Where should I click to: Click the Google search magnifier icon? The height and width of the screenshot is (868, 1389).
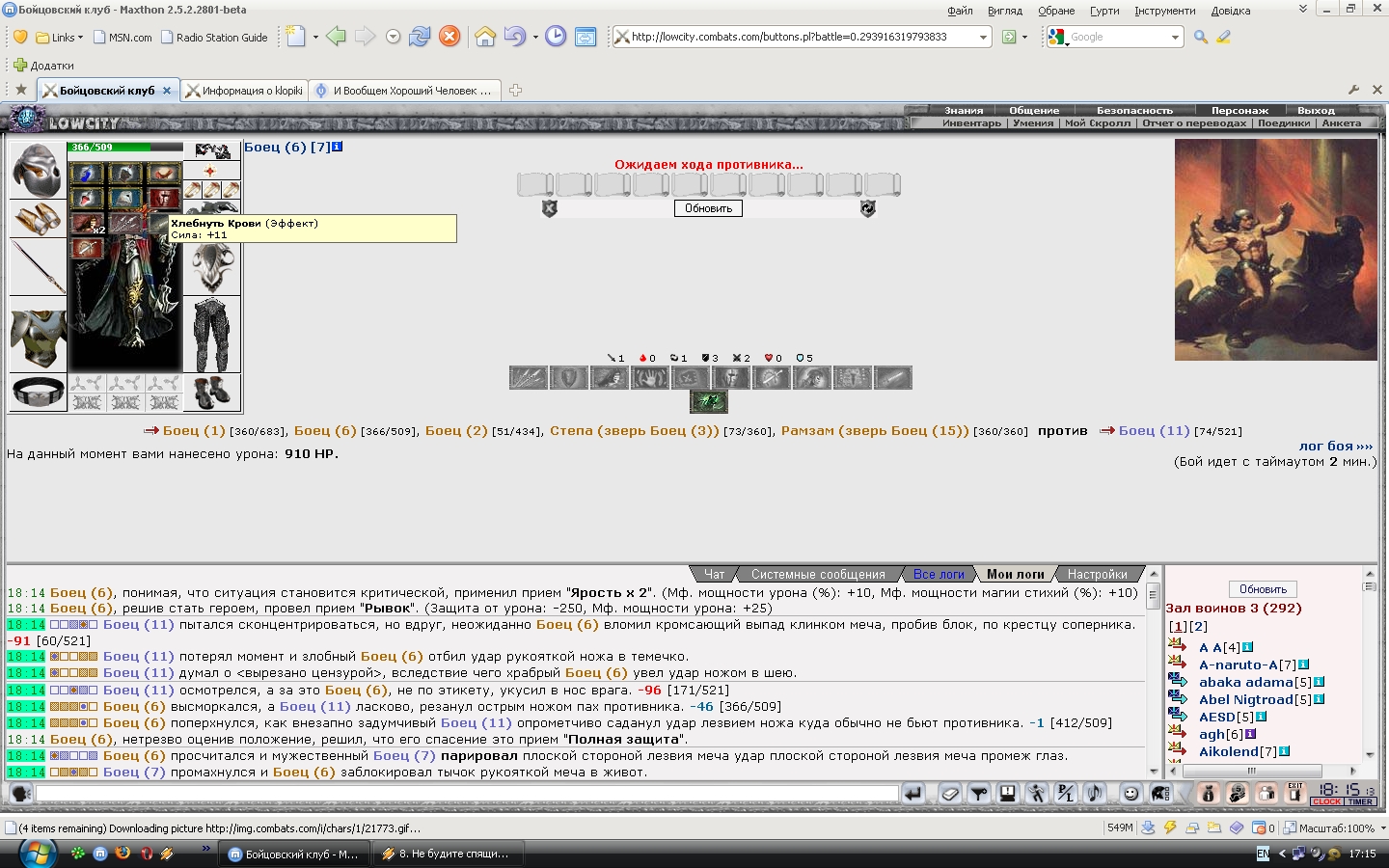tap(1201, 37)
